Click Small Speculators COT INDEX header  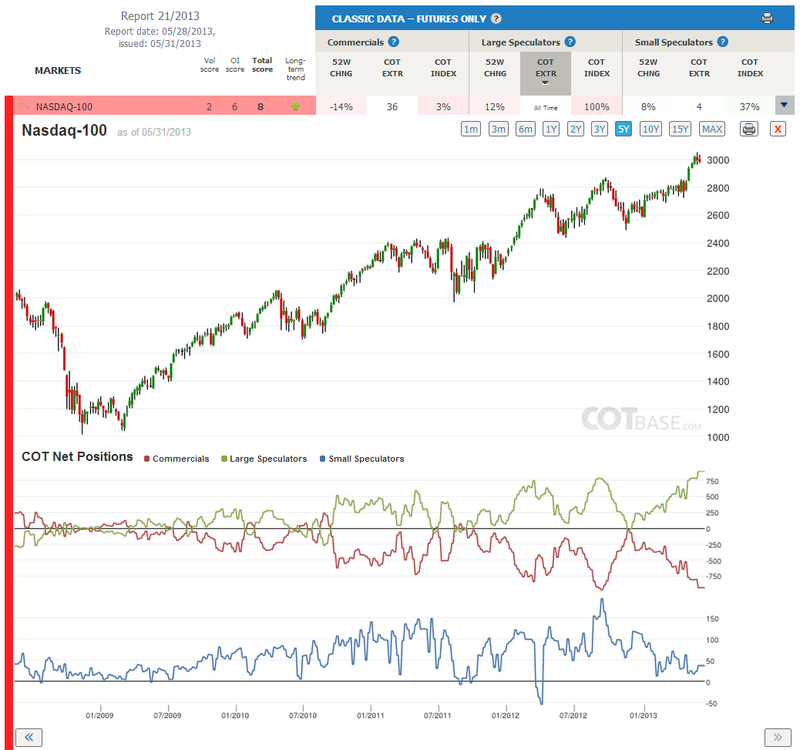750,68
